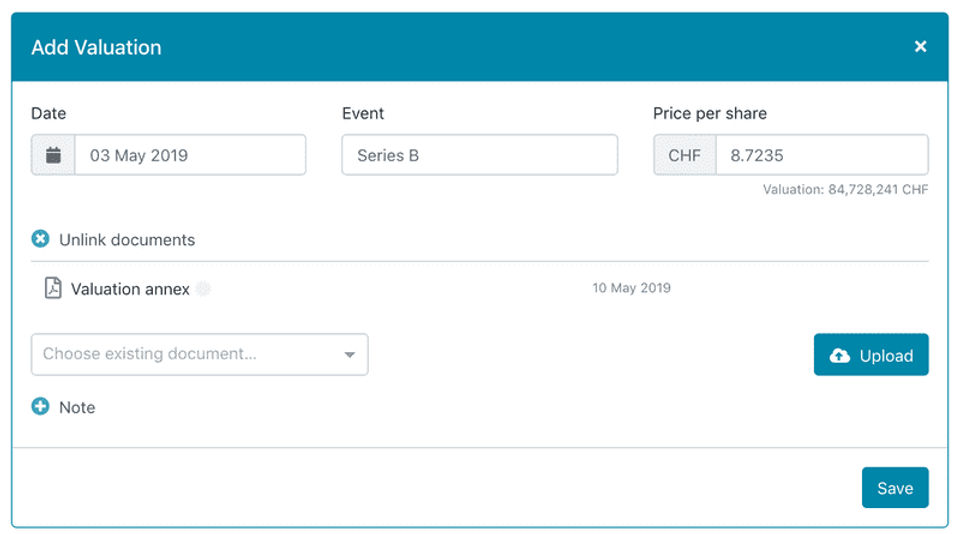960x534 pixels.
Task: Click the PDF file icon for Valuation annex
Action: click(53, 289)
